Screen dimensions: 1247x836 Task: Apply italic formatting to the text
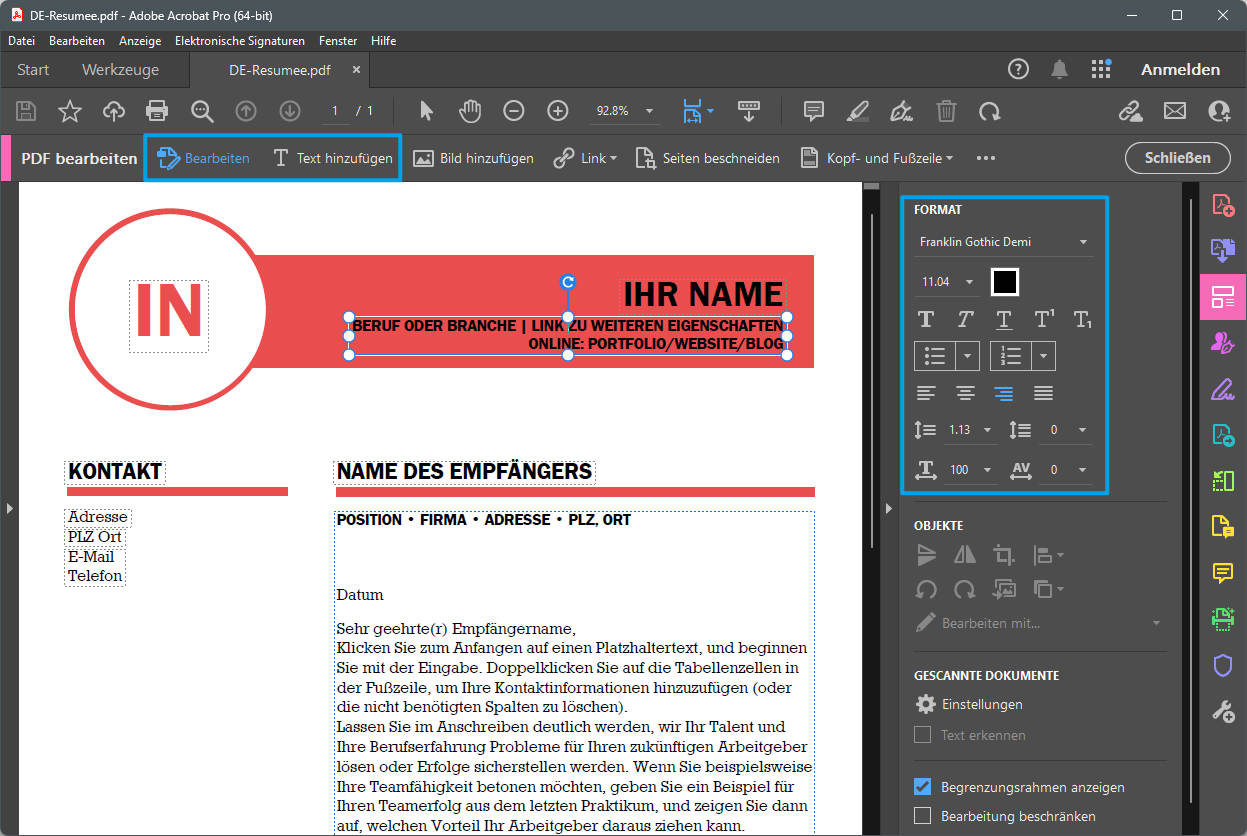964,319
